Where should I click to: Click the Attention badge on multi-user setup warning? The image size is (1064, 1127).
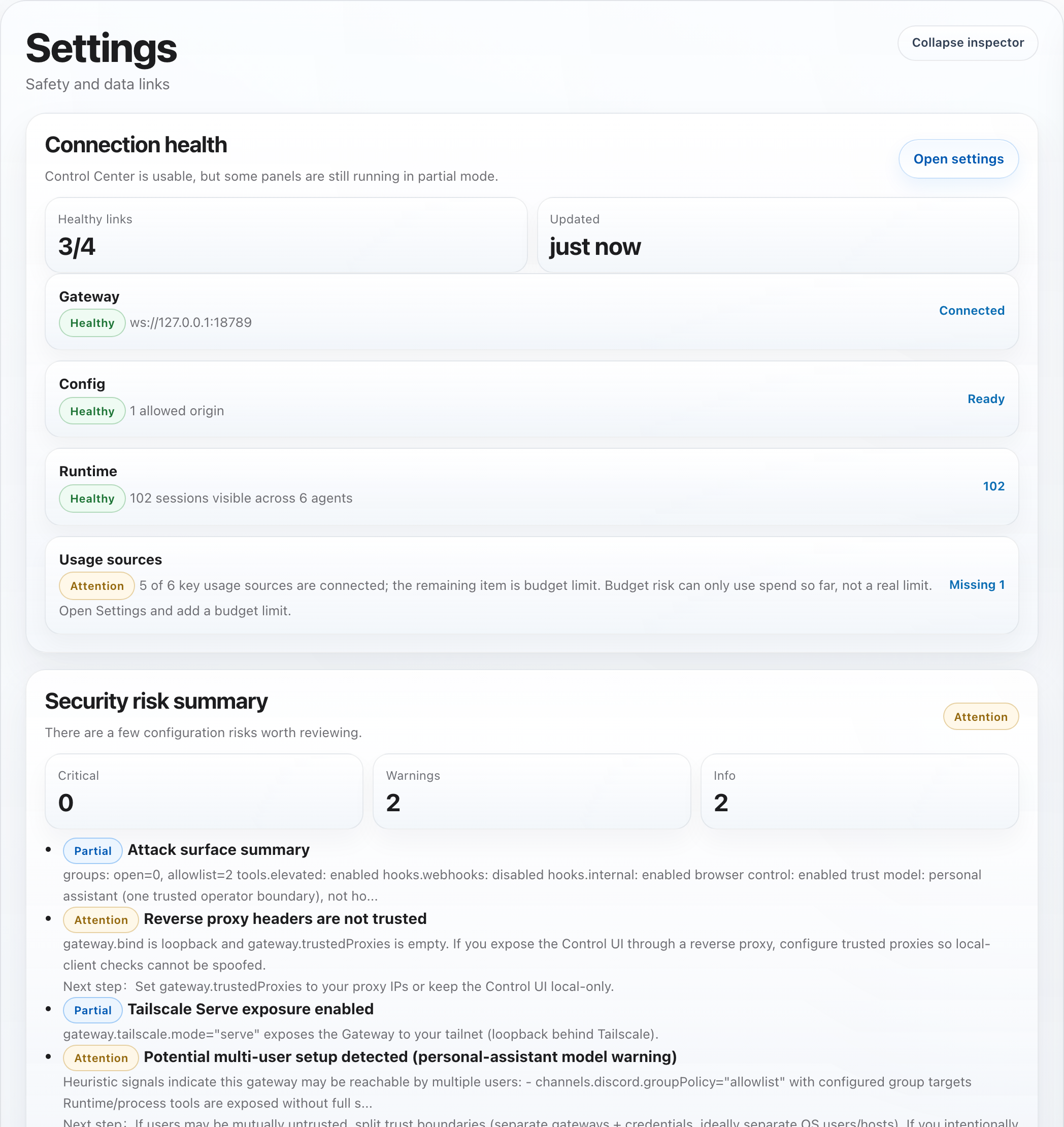[101, 1058]
